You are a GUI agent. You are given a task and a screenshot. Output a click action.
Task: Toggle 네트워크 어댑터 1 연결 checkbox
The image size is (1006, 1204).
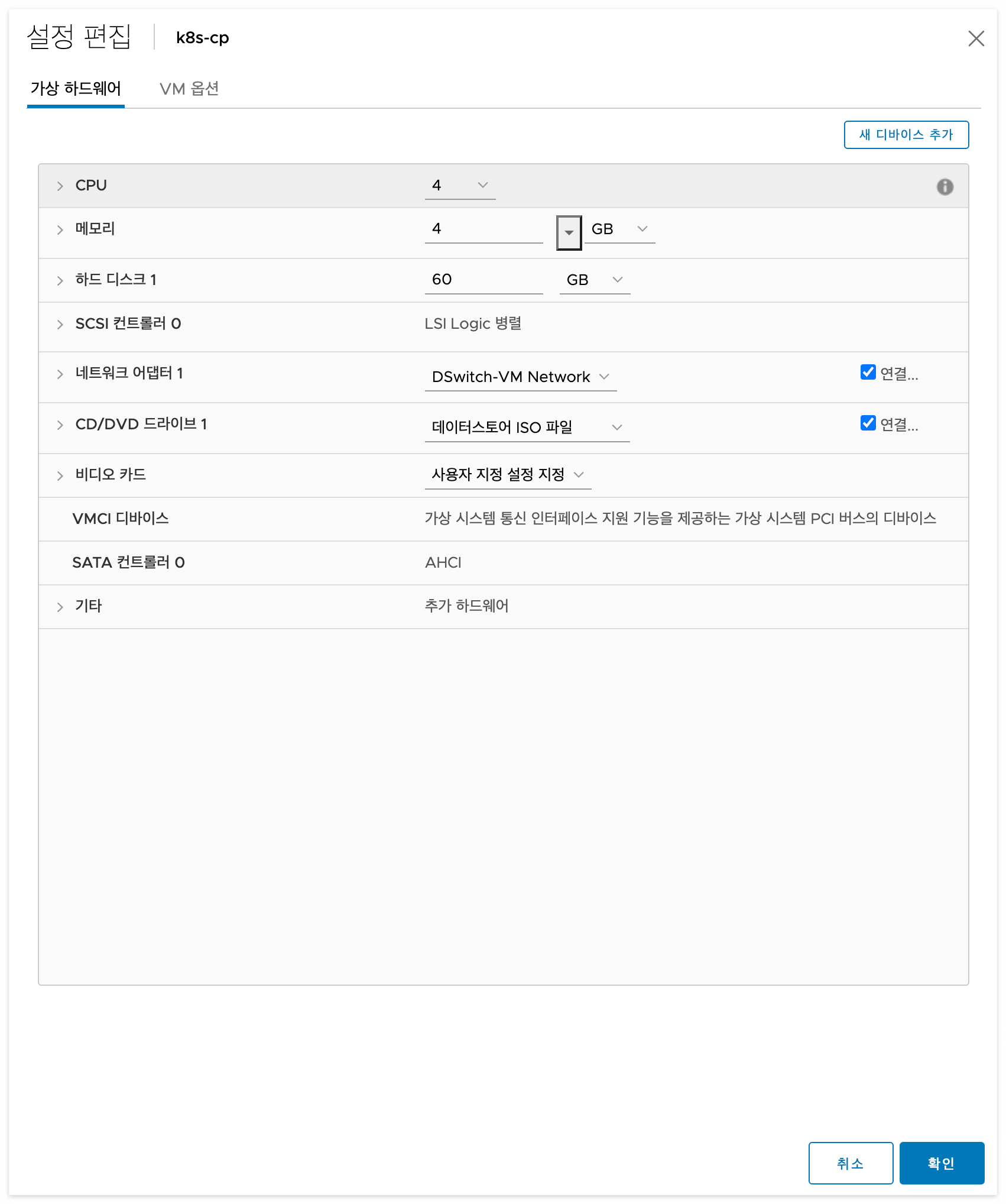point(868,372)
